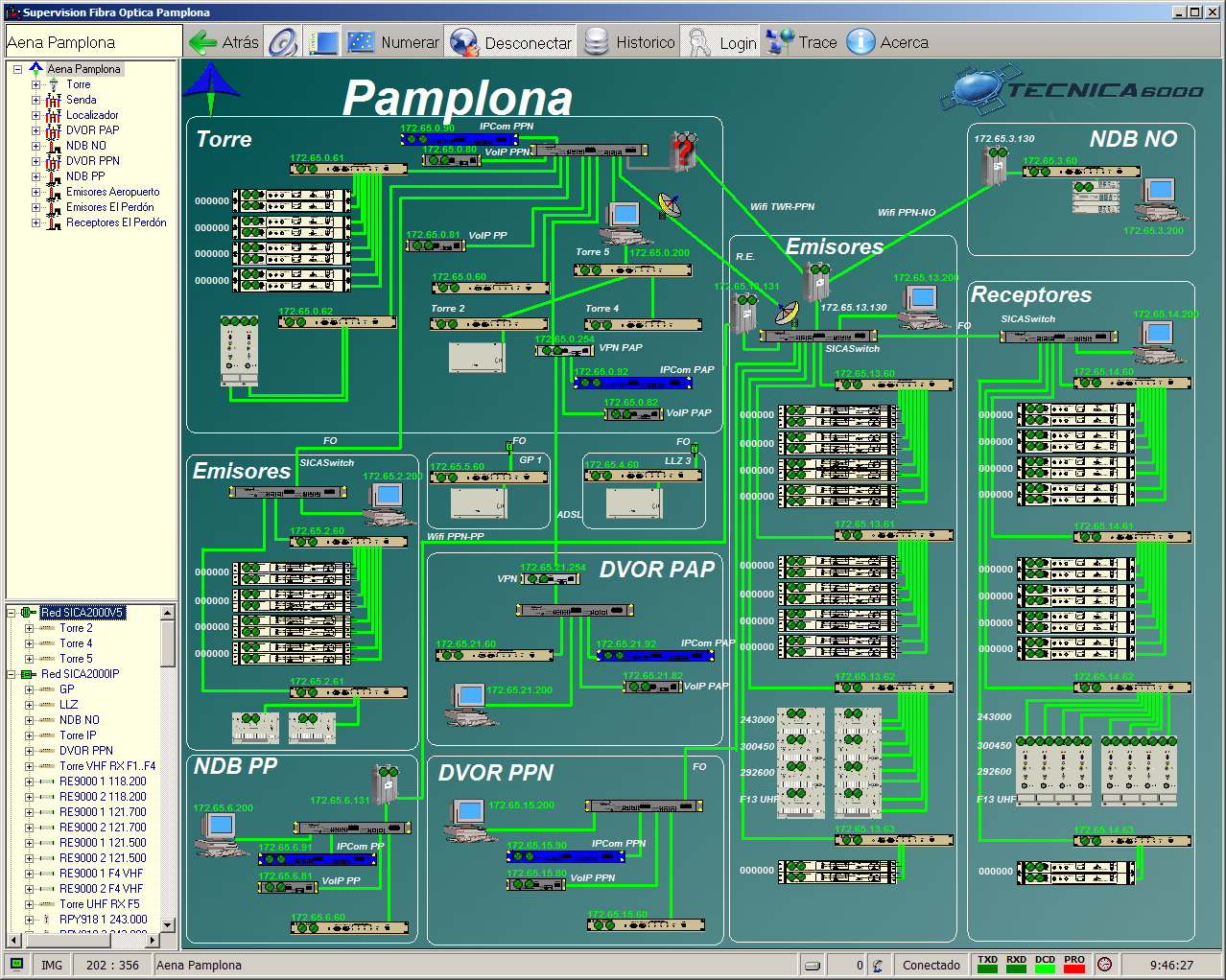This screenshot has height=980, width=1226.
Task: Select Emisores El Perdón tree item
Action: pyautogui.click(x=109, y=207)
